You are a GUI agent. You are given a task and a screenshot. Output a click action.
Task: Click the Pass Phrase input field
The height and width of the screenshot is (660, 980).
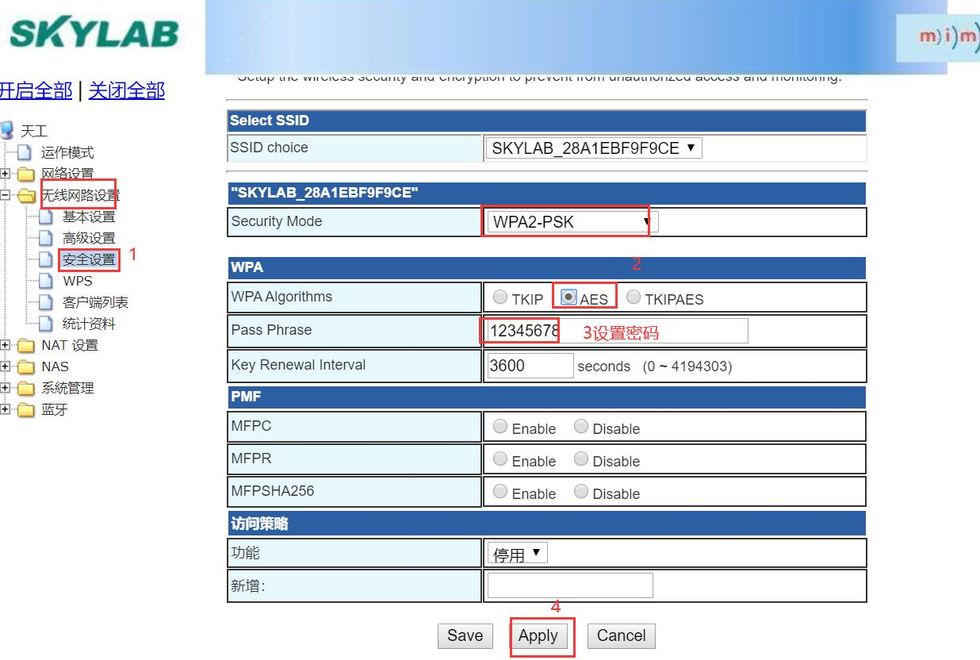click(617, 331)
